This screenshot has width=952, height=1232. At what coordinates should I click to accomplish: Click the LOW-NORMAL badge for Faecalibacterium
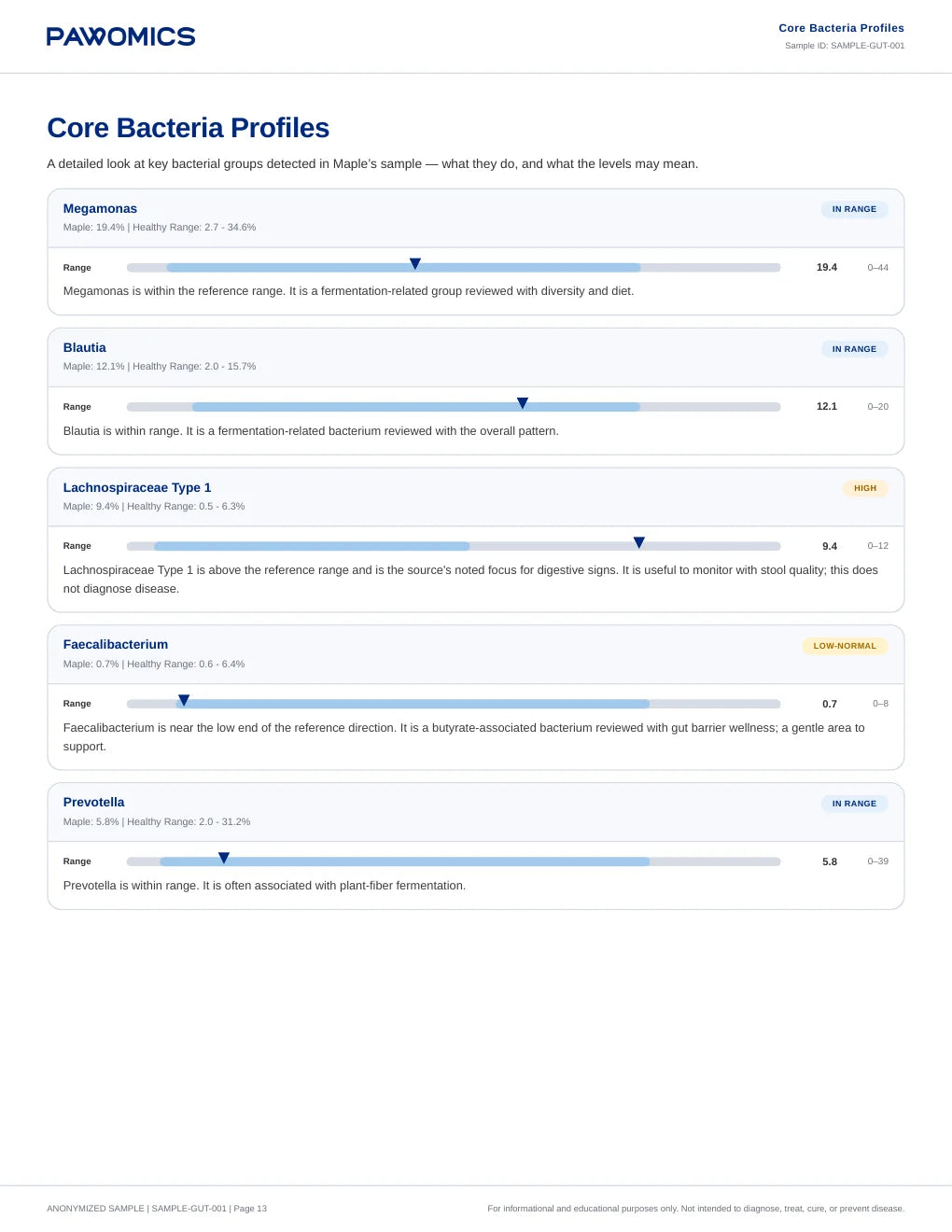(x=845, y=646)
